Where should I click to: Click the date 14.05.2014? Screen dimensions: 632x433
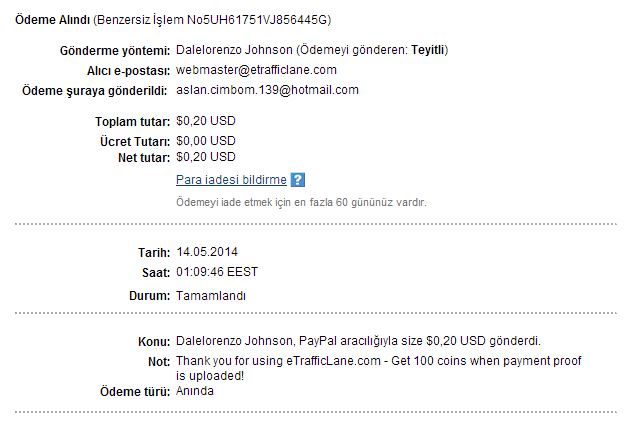click(x=207, y=252)
